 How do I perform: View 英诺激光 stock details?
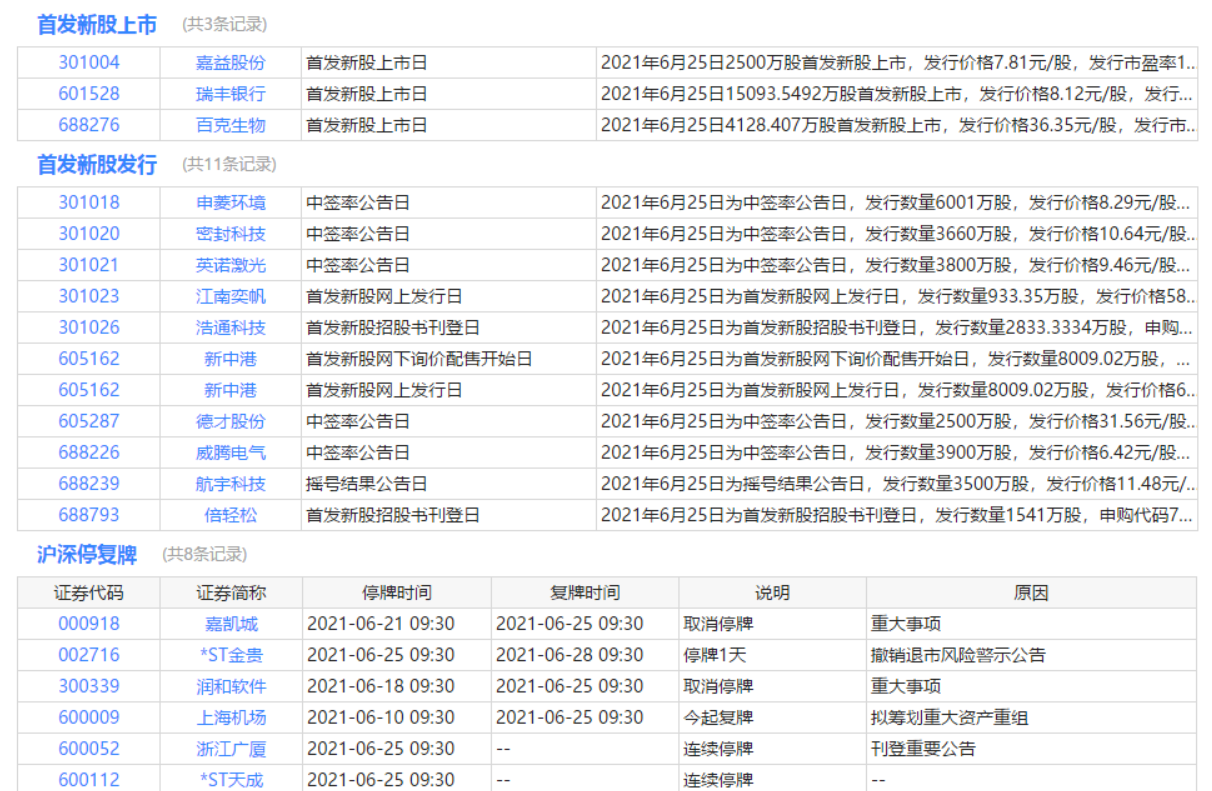(x=230, y=265)
